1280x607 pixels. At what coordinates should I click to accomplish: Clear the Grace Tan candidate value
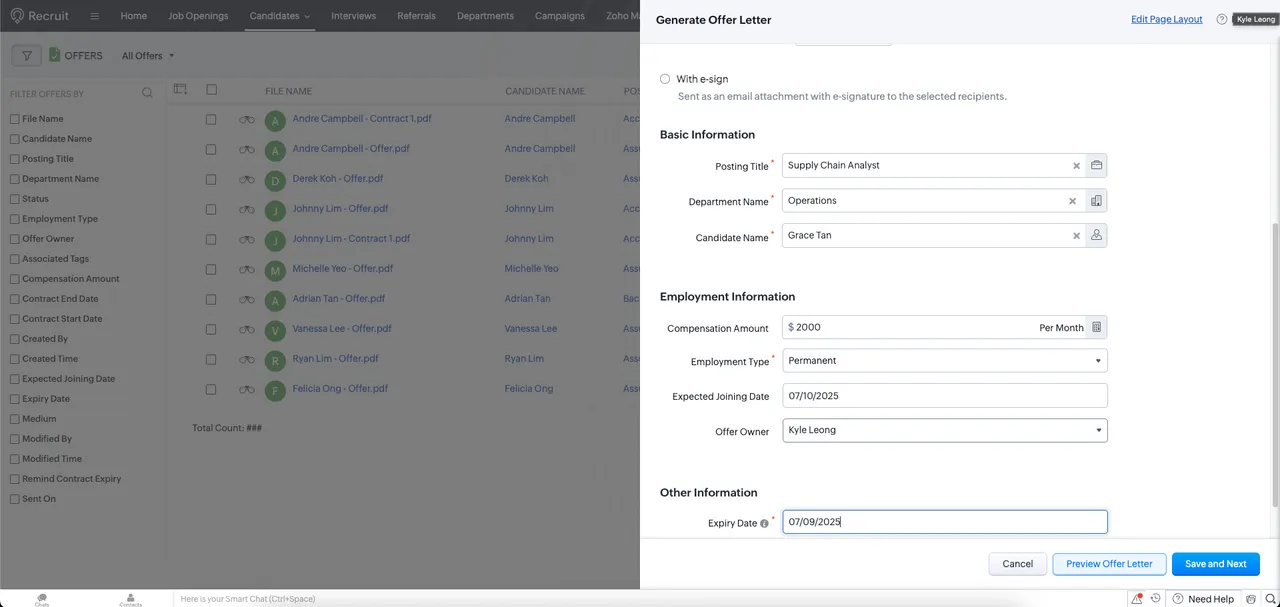pos(1076,236)
